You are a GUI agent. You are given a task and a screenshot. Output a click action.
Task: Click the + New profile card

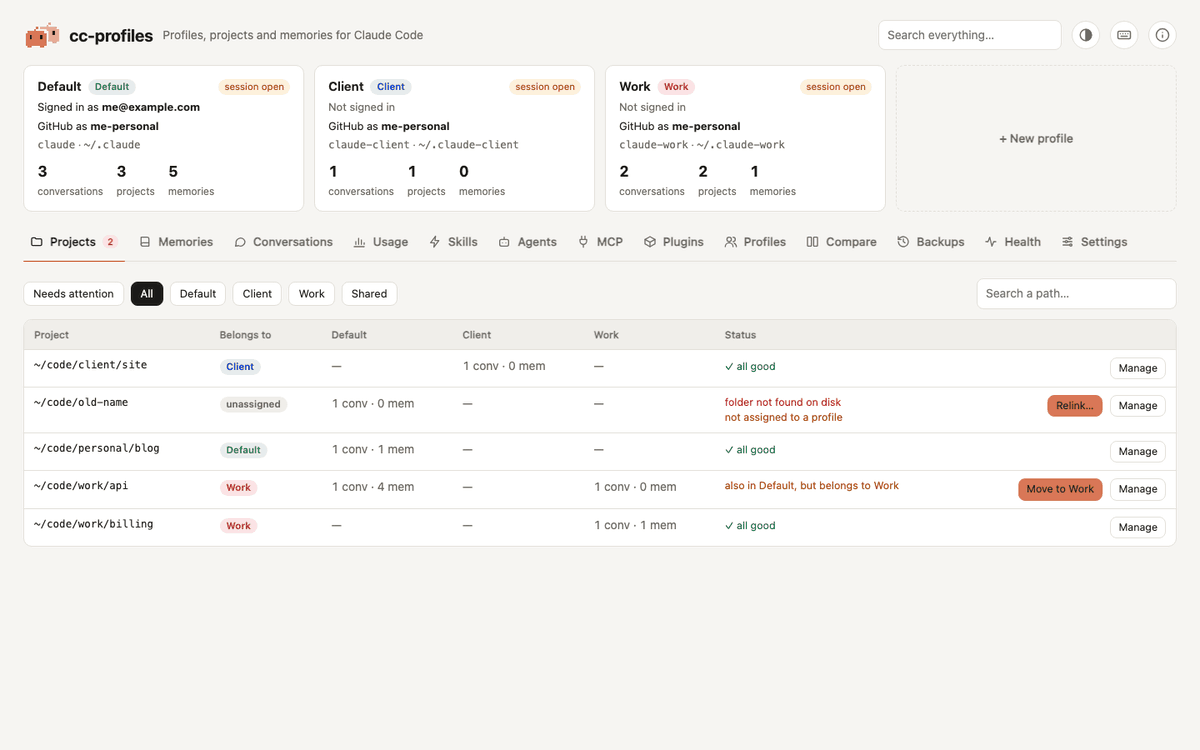point(1036,139)
